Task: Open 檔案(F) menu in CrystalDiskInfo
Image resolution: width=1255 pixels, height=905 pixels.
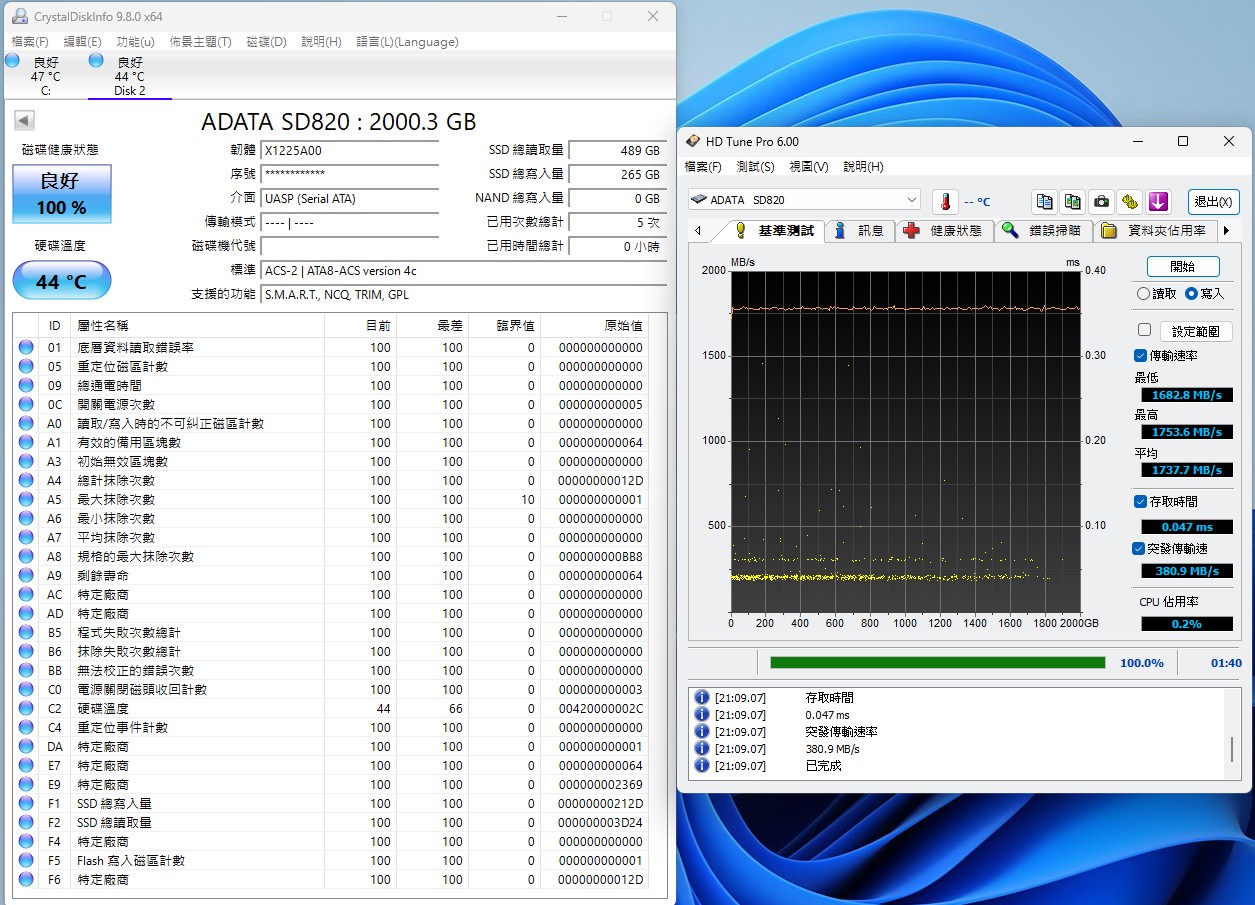Action: 30,42
